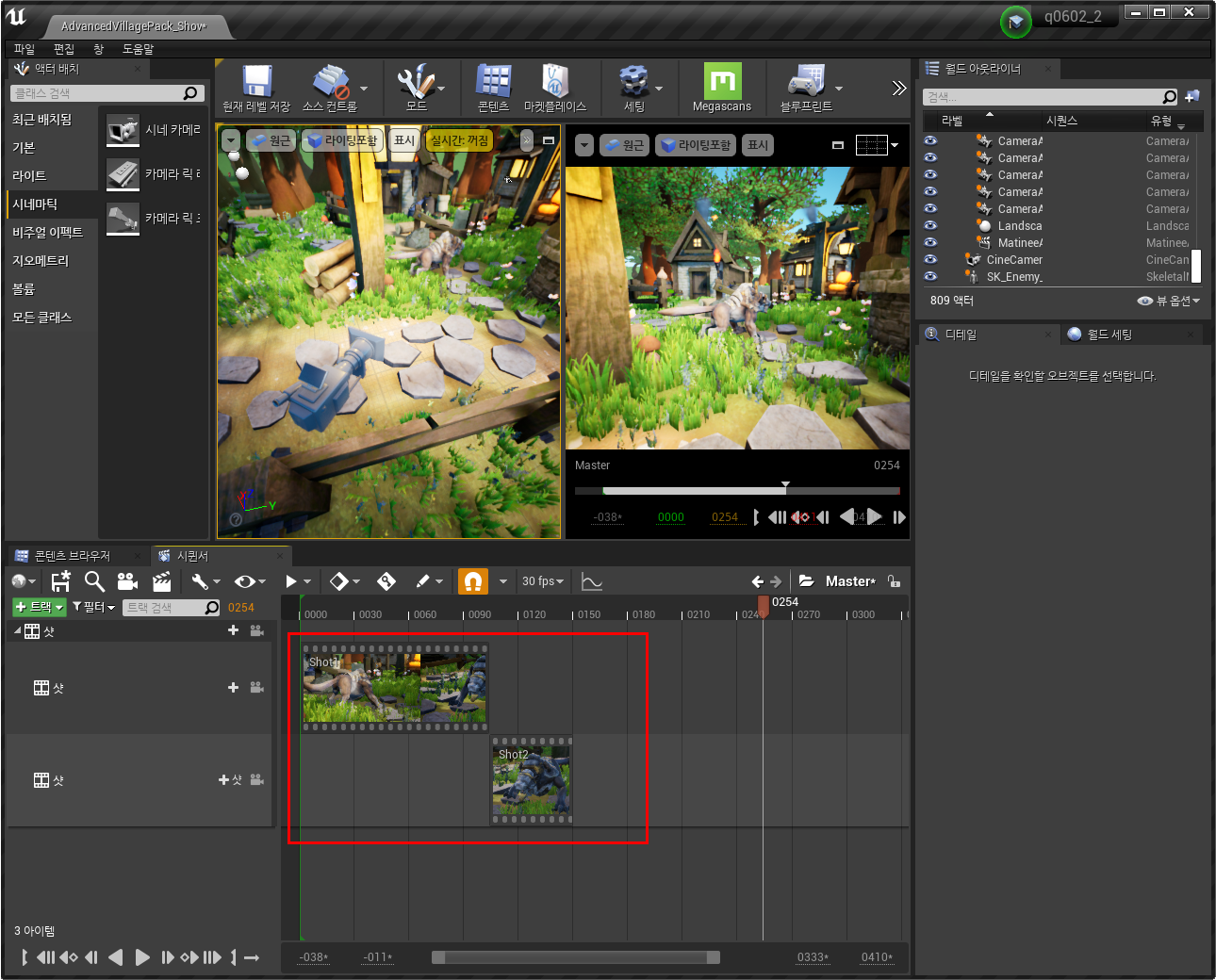Save the current level with the toolbar disk icon

click(x=256, y=82)
